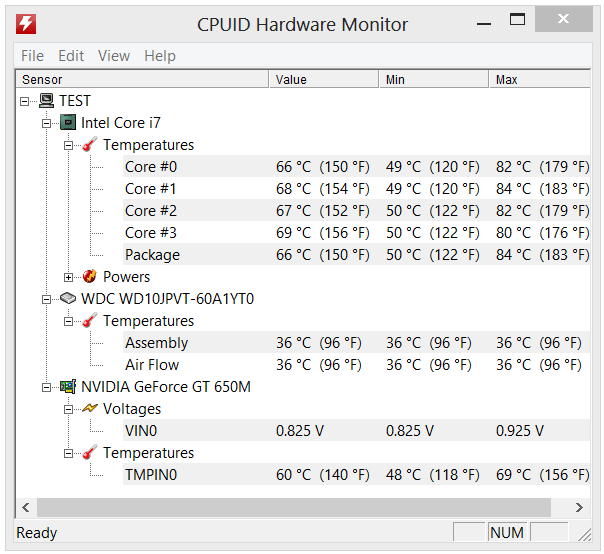Image resolution: width=604 pixels, height=554 pixels.
Task: Select the TMPIN0 row
Action: pos(356,474)
